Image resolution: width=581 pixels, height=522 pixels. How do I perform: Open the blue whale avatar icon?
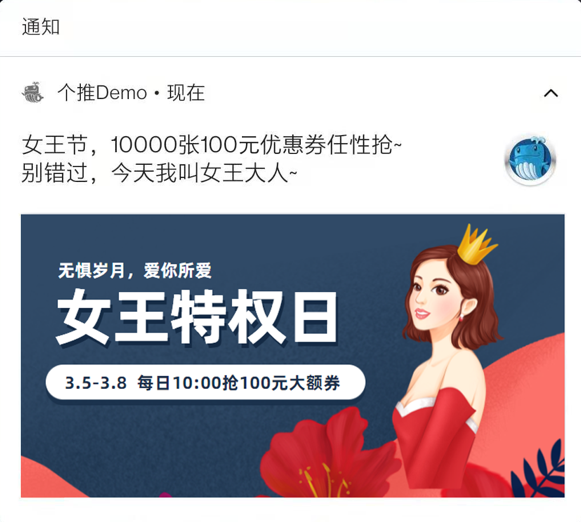tap(531, 160)
